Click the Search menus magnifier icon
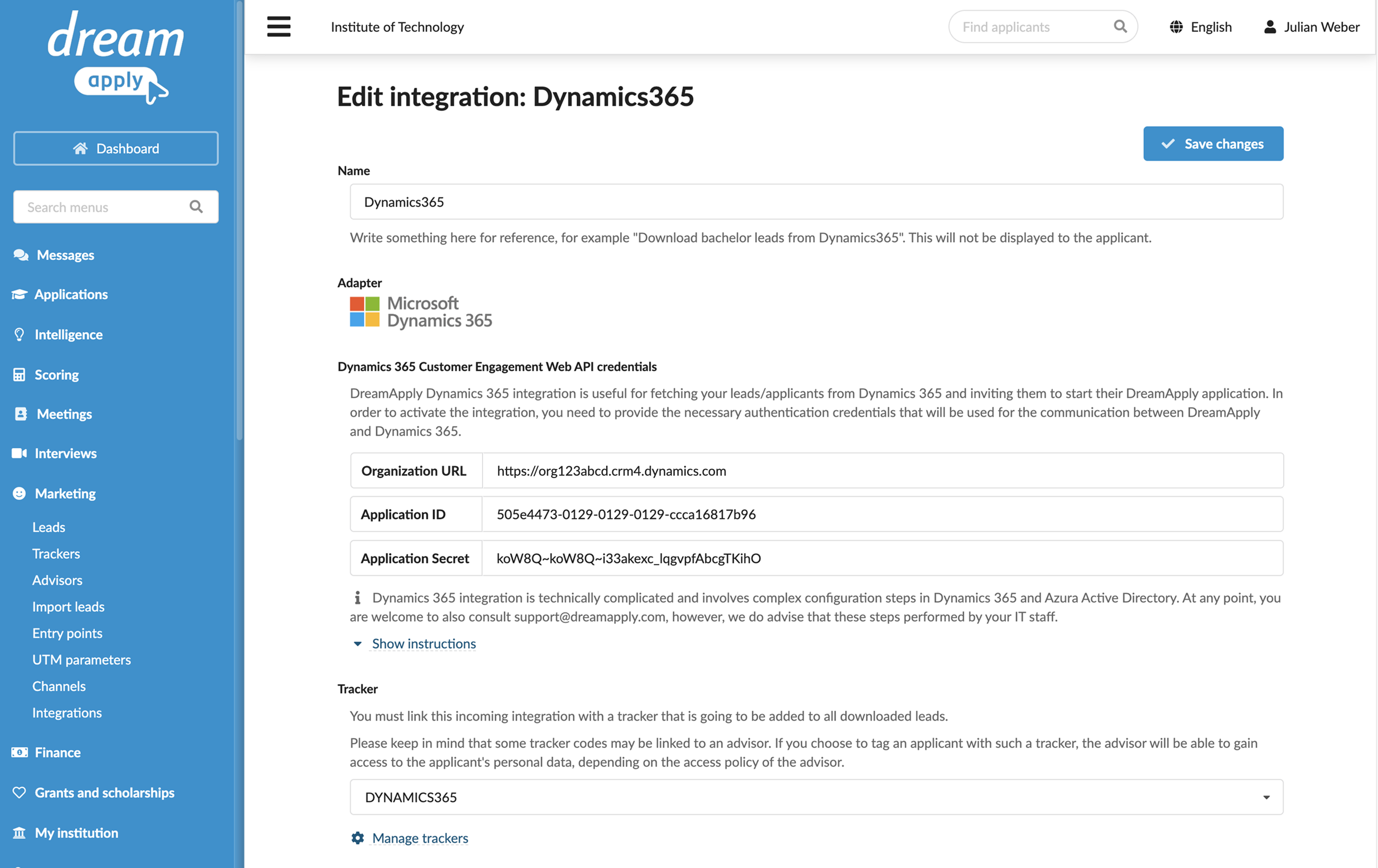The width and height of the screenshot is (1378, 868). [197, 206]
